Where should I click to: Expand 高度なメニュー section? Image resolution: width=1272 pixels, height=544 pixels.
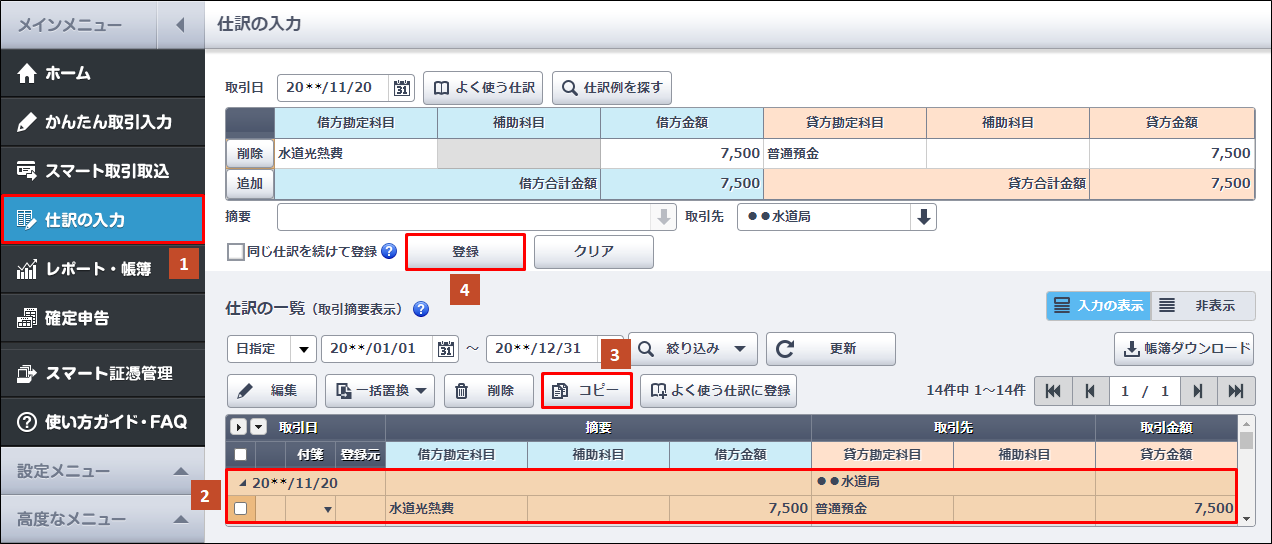[102, 519]
